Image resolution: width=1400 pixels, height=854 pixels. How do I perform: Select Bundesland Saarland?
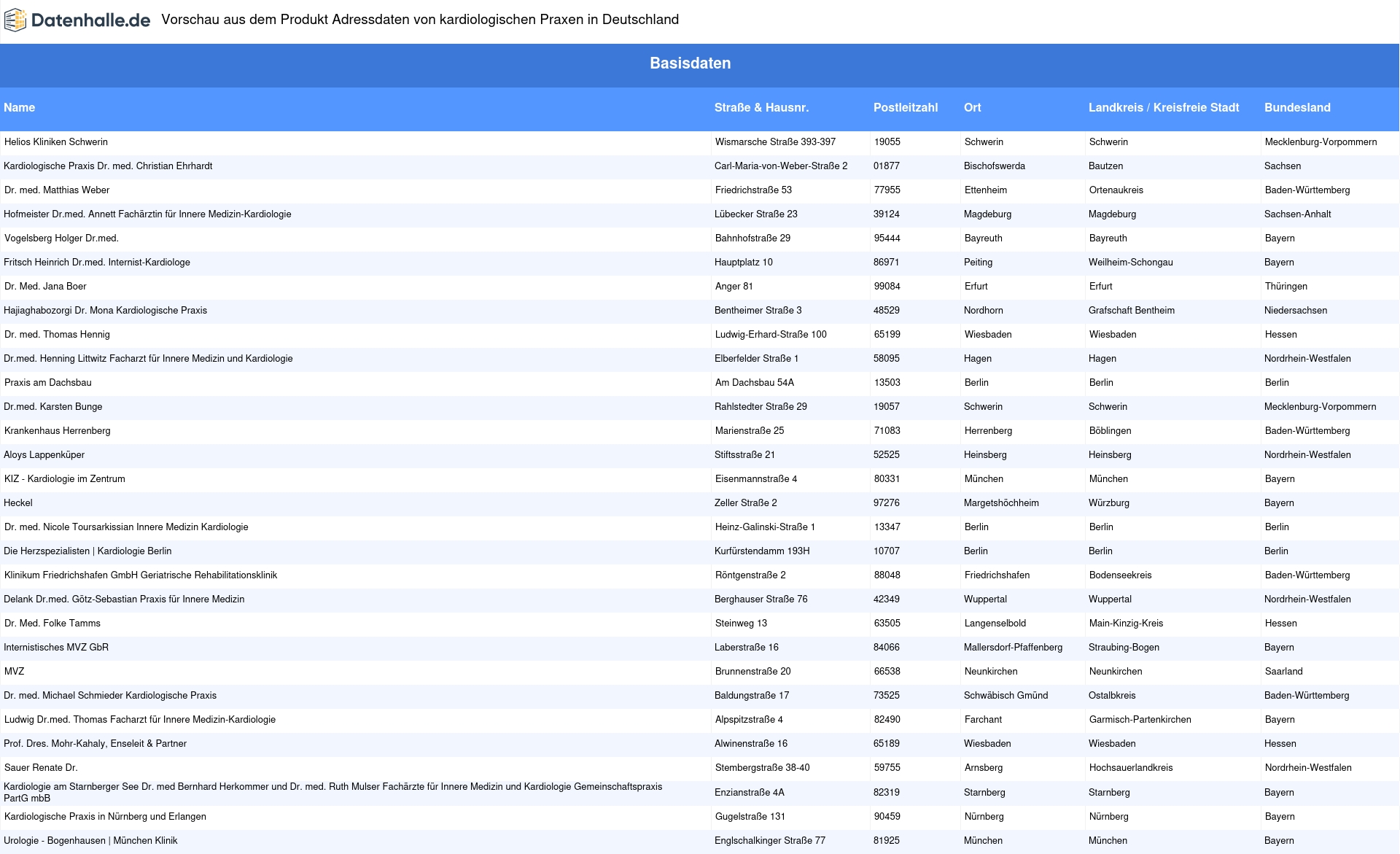1284,672
